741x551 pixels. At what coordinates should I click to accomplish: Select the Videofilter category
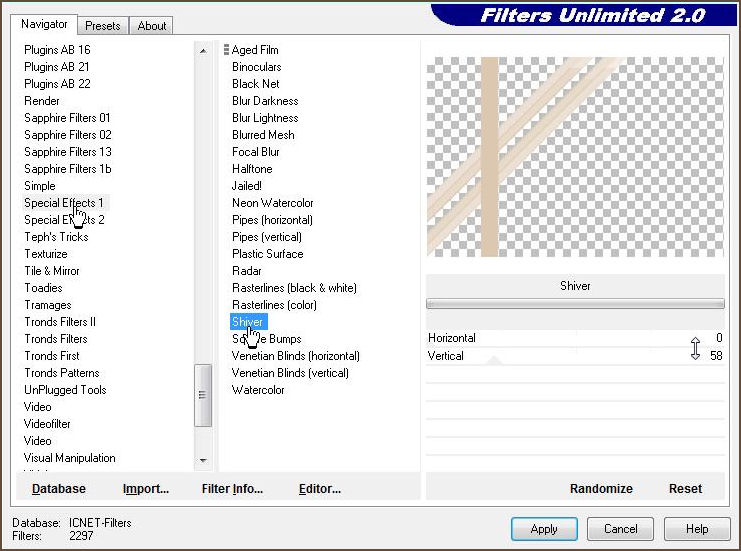coord(47,424)
